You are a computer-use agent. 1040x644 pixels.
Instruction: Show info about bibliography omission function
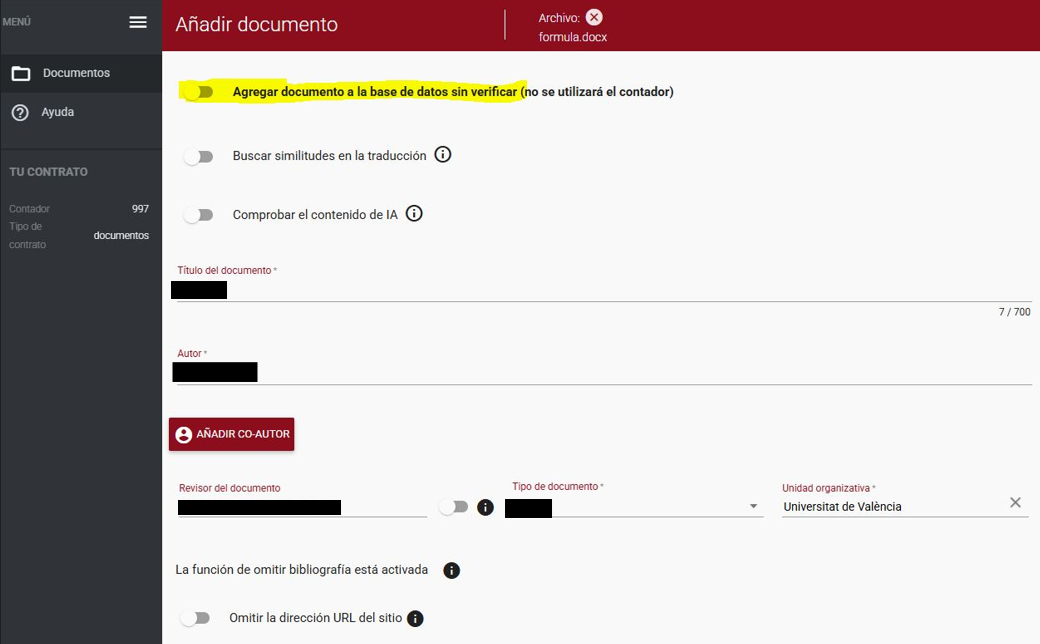pyautogui.click(x=451, y=570)
